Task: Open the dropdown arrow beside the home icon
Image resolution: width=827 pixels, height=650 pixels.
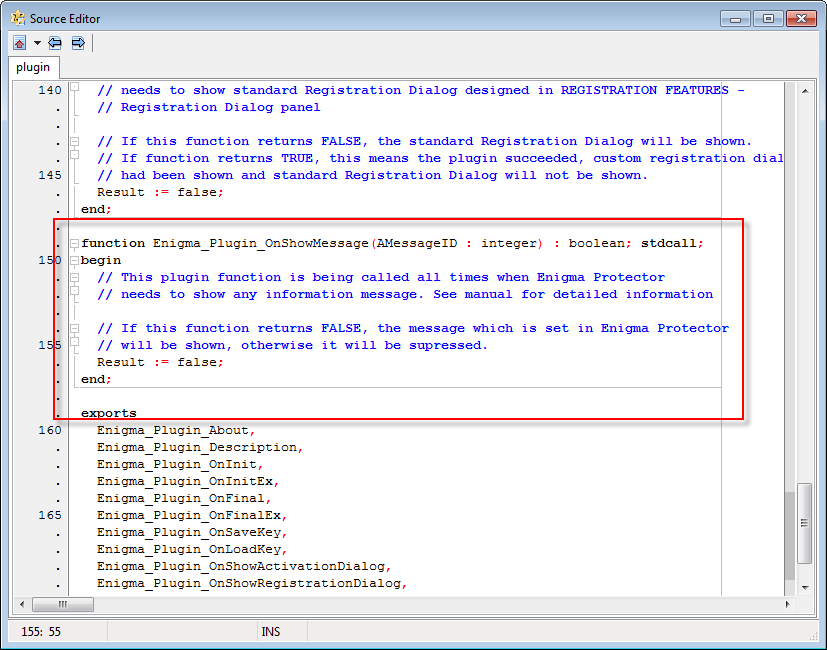Action: click(37, 43)
